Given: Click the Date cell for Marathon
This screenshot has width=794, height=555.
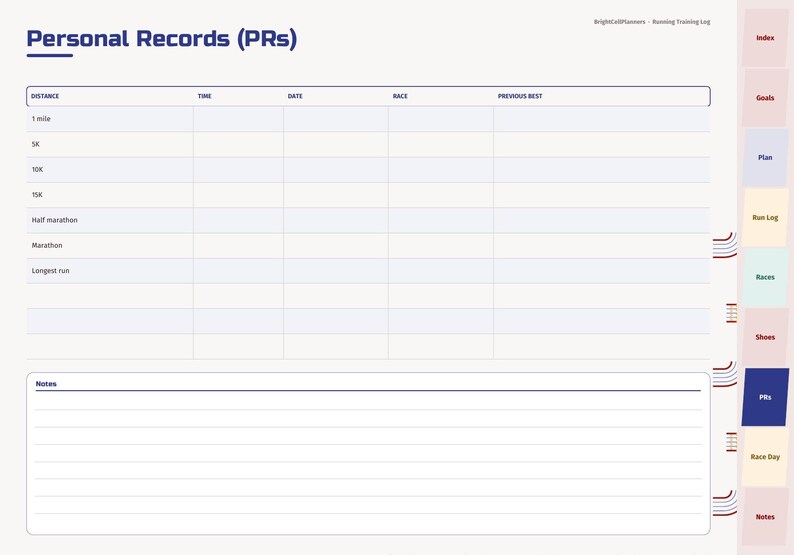Looking at the screenshot, I should [336, 246].
